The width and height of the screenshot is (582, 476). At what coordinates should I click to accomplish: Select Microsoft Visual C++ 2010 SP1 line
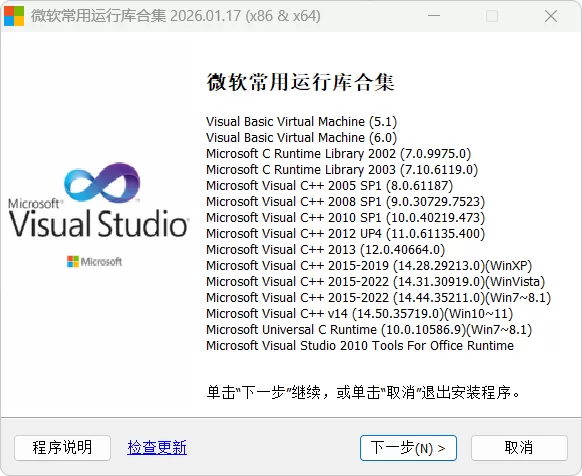pos(346,217)
